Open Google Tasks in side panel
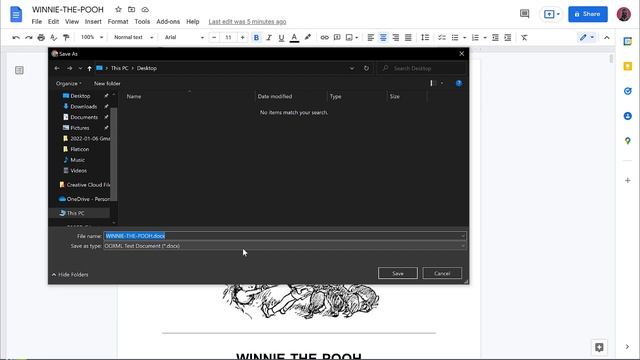Screen dimensions: 640x360 coord(628,91)
